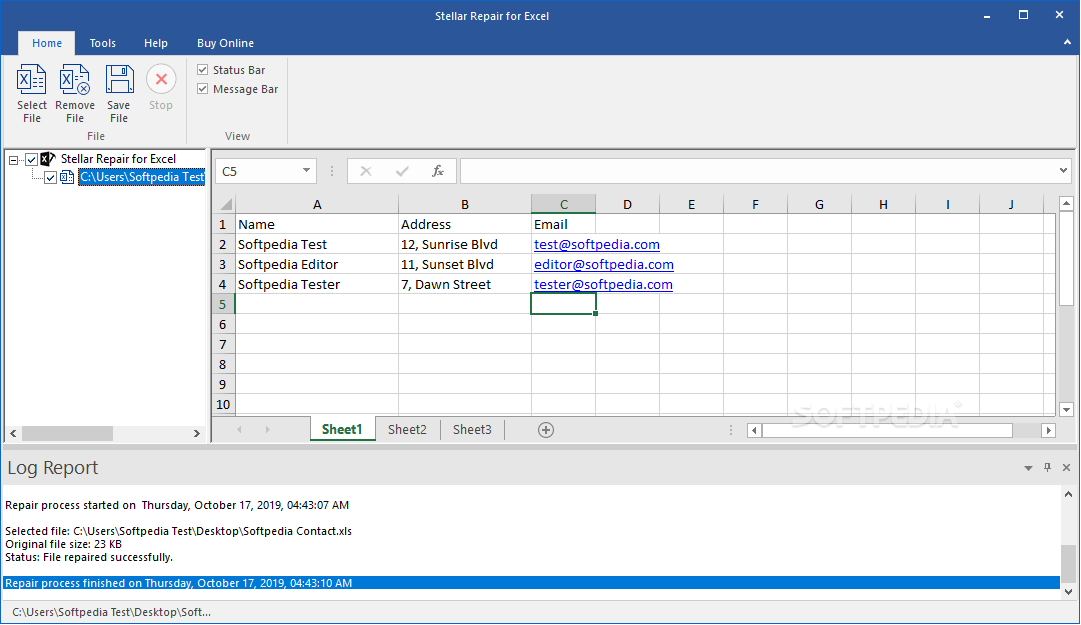Image resolution: width=1081 pixels, height=625 pixels.
Task: Uncheck the Stellar Repair for Excel root checkbox
Action: [x=31, y=160]
